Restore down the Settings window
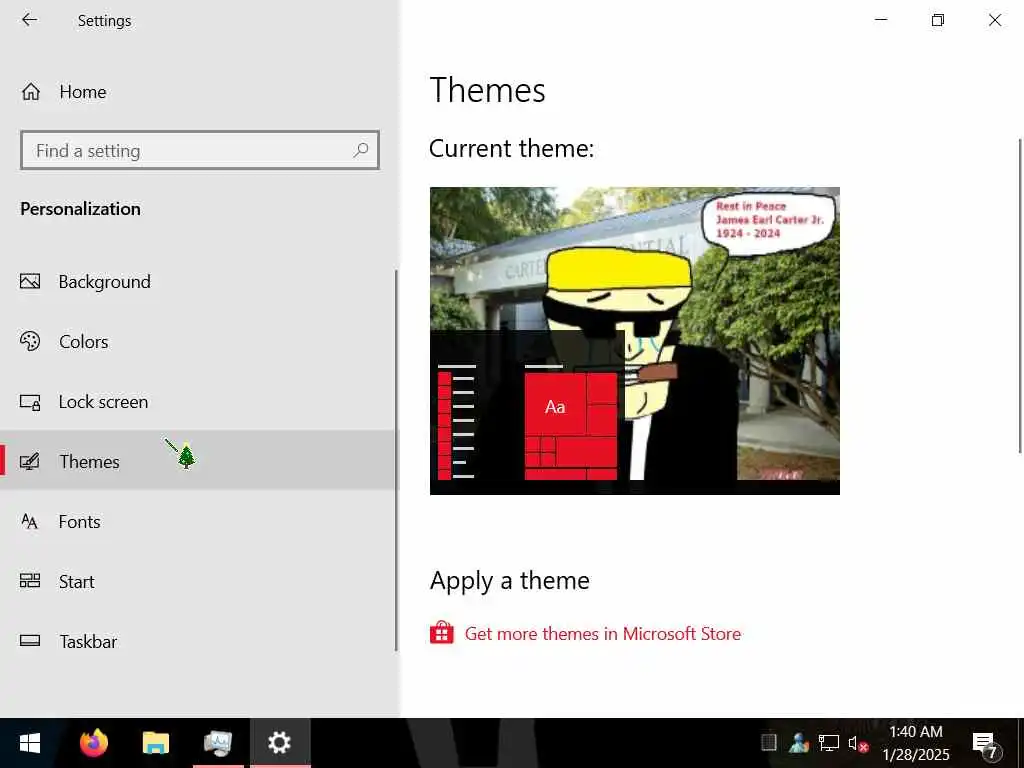The height and width of the screenshot is (768, 1024). click(938, 20)
